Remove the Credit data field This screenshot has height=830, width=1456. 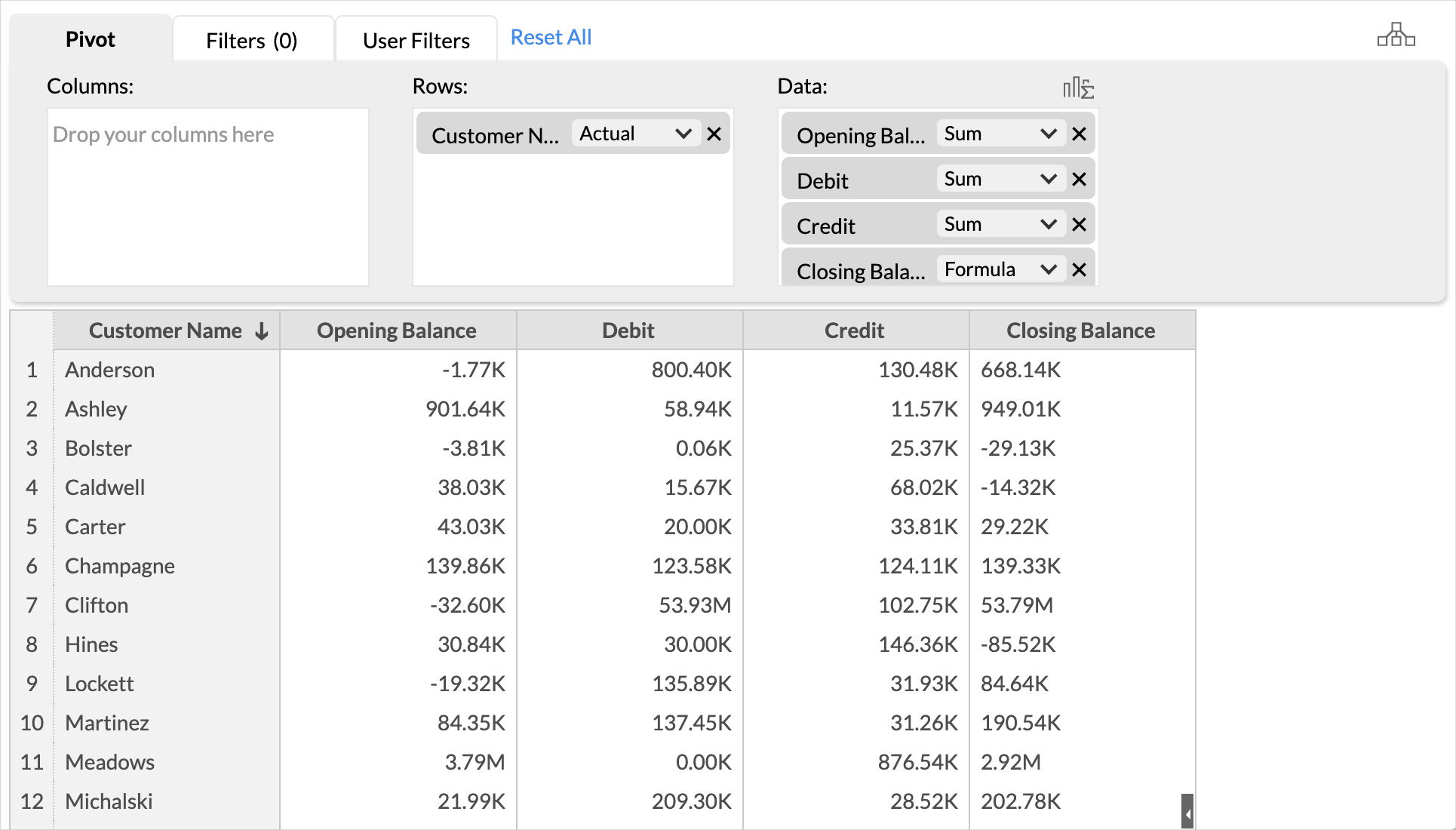coord(1079,225)
